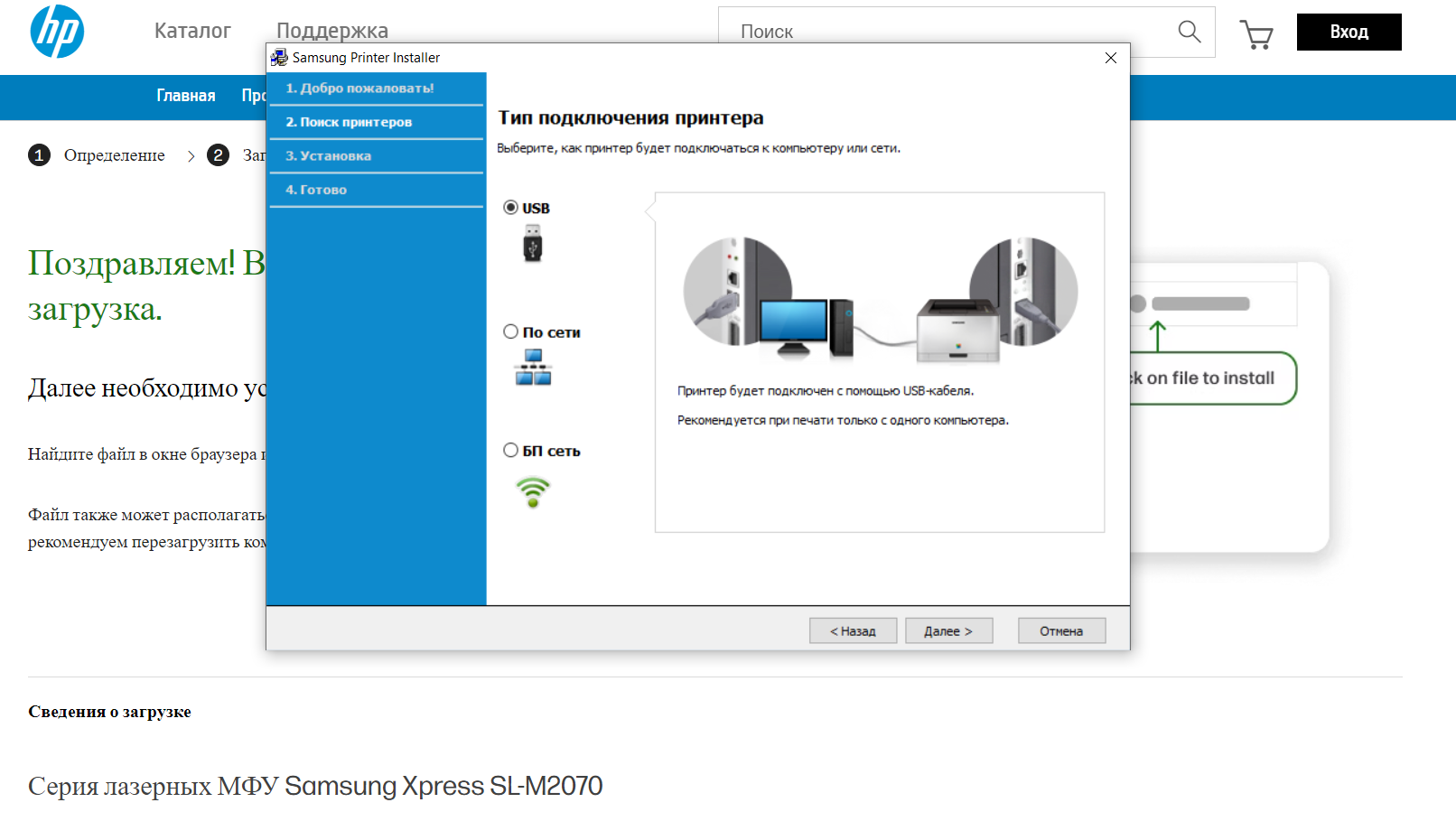Click the Далее > button
Viewport: 1456px width, 840px height.
pos(949,630)
